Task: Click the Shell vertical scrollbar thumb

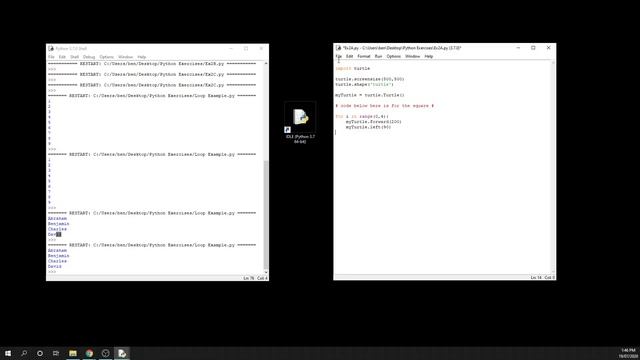Action: 266,214
